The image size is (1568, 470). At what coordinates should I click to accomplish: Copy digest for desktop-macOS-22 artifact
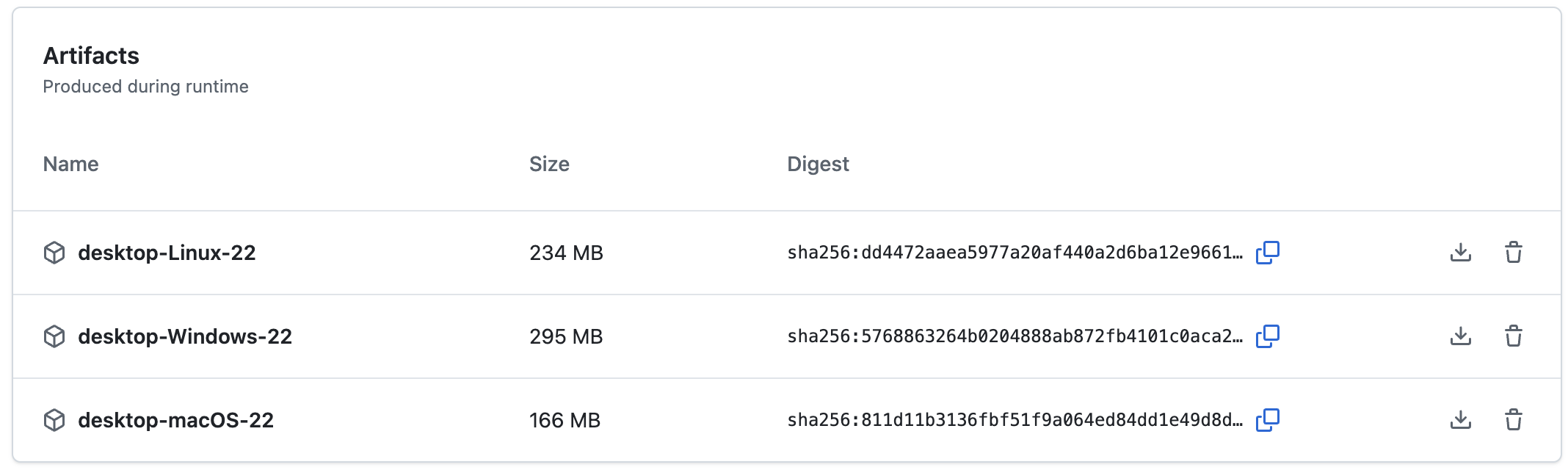[x=1267, y=420]
